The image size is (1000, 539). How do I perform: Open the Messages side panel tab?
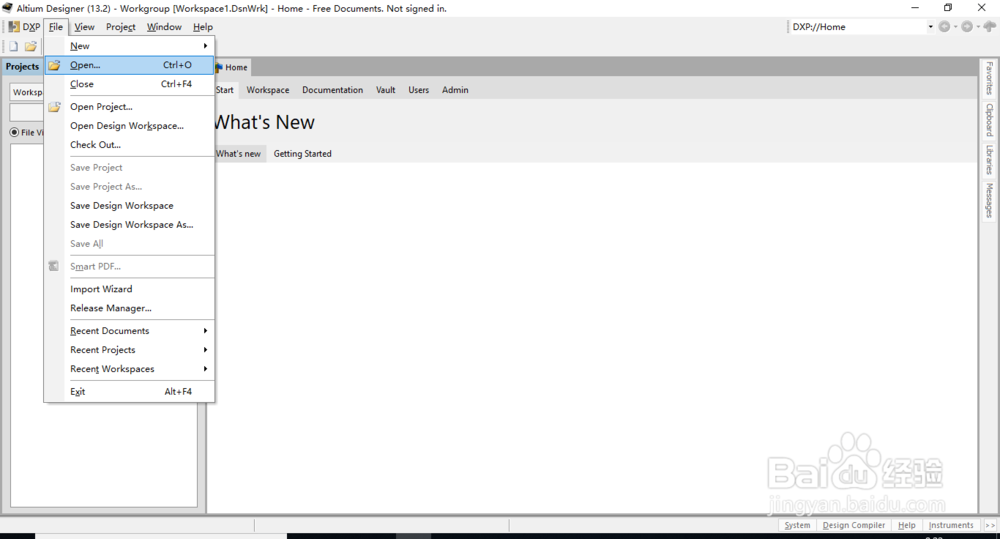click(989, 200)
